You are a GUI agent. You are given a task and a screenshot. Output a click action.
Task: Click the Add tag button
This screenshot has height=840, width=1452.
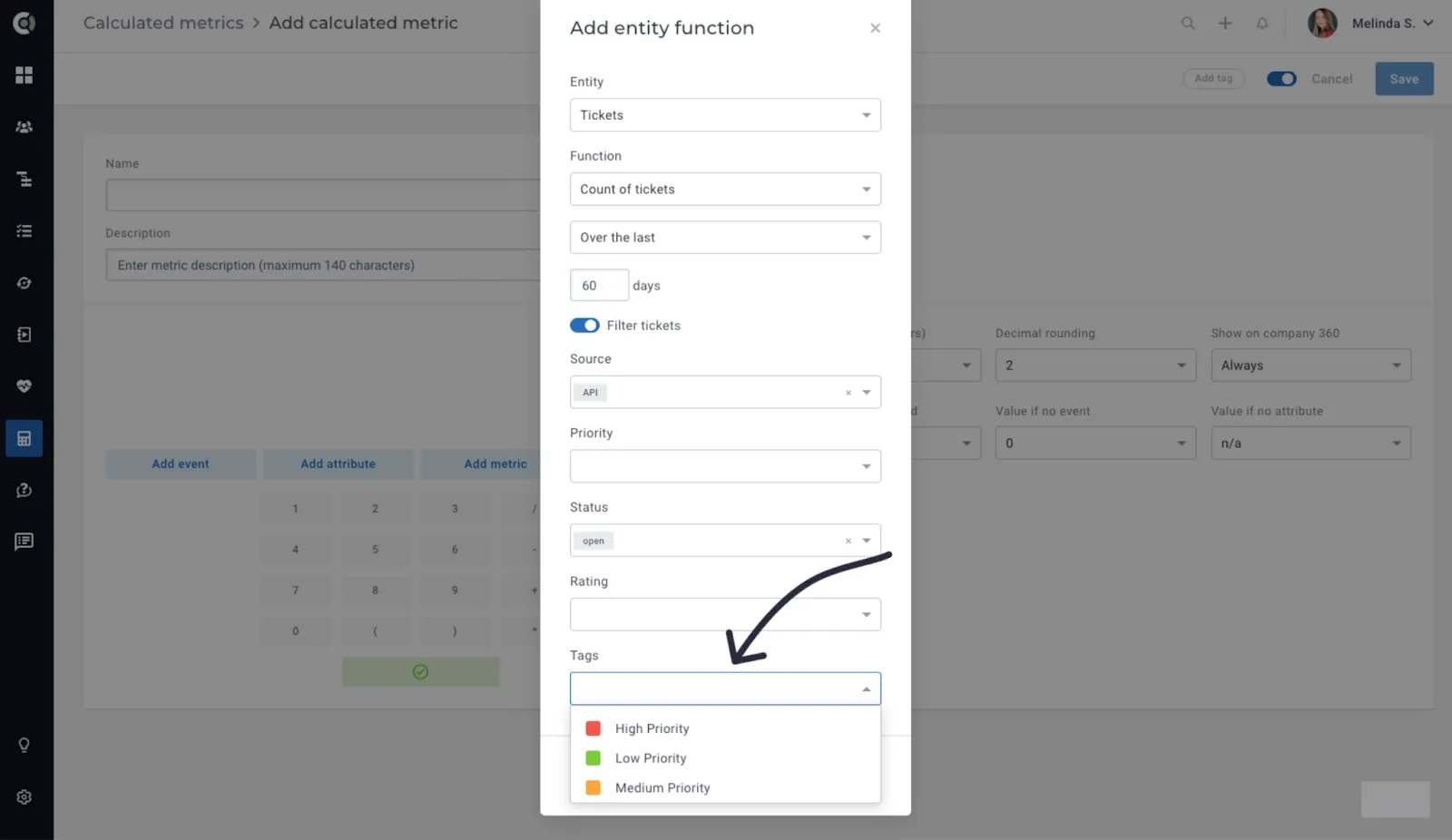[1213, 79]
